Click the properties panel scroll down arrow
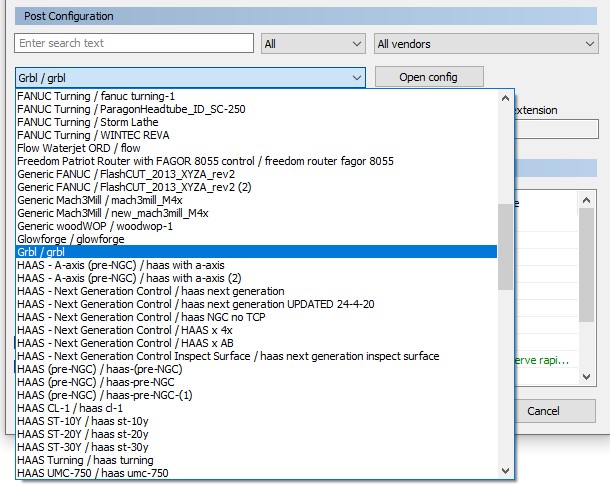This screenshot has width=610, height=485. coord(586,376)
